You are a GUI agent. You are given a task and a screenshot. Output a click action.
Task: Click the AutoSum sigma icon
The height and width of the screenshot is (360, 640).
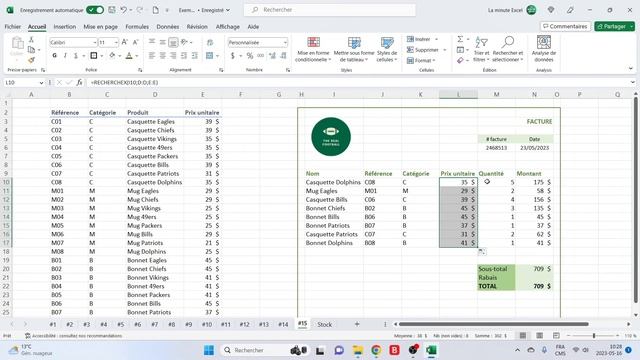click(460, 39)
